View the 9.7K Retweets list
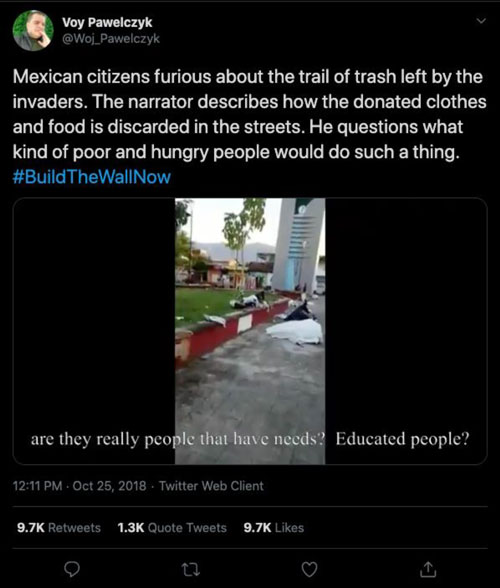The image size is (500, 588). [59, 528]
